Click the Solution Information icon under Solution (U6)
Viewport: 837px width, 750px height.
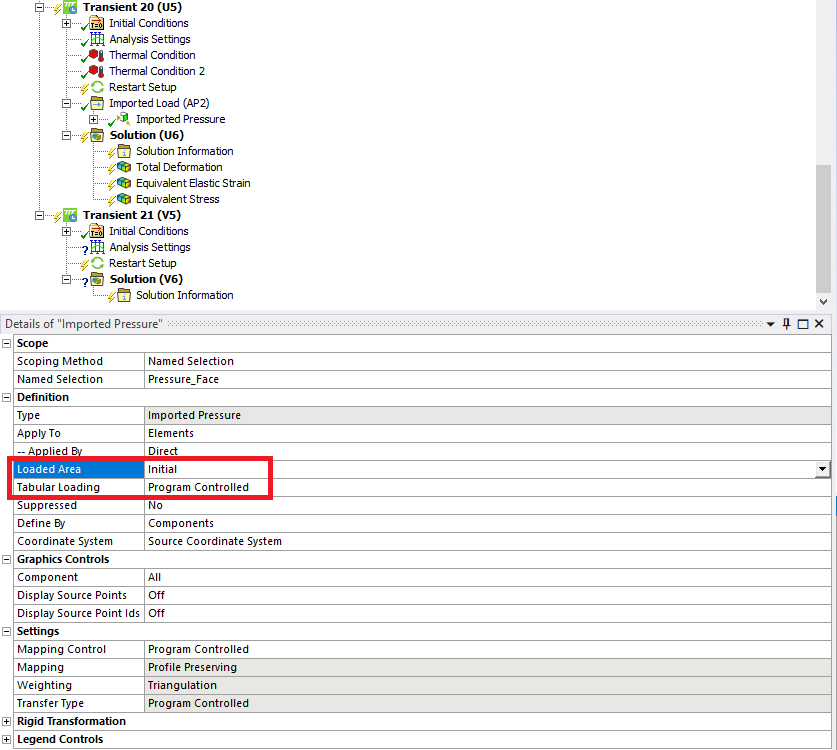[124, 152]
